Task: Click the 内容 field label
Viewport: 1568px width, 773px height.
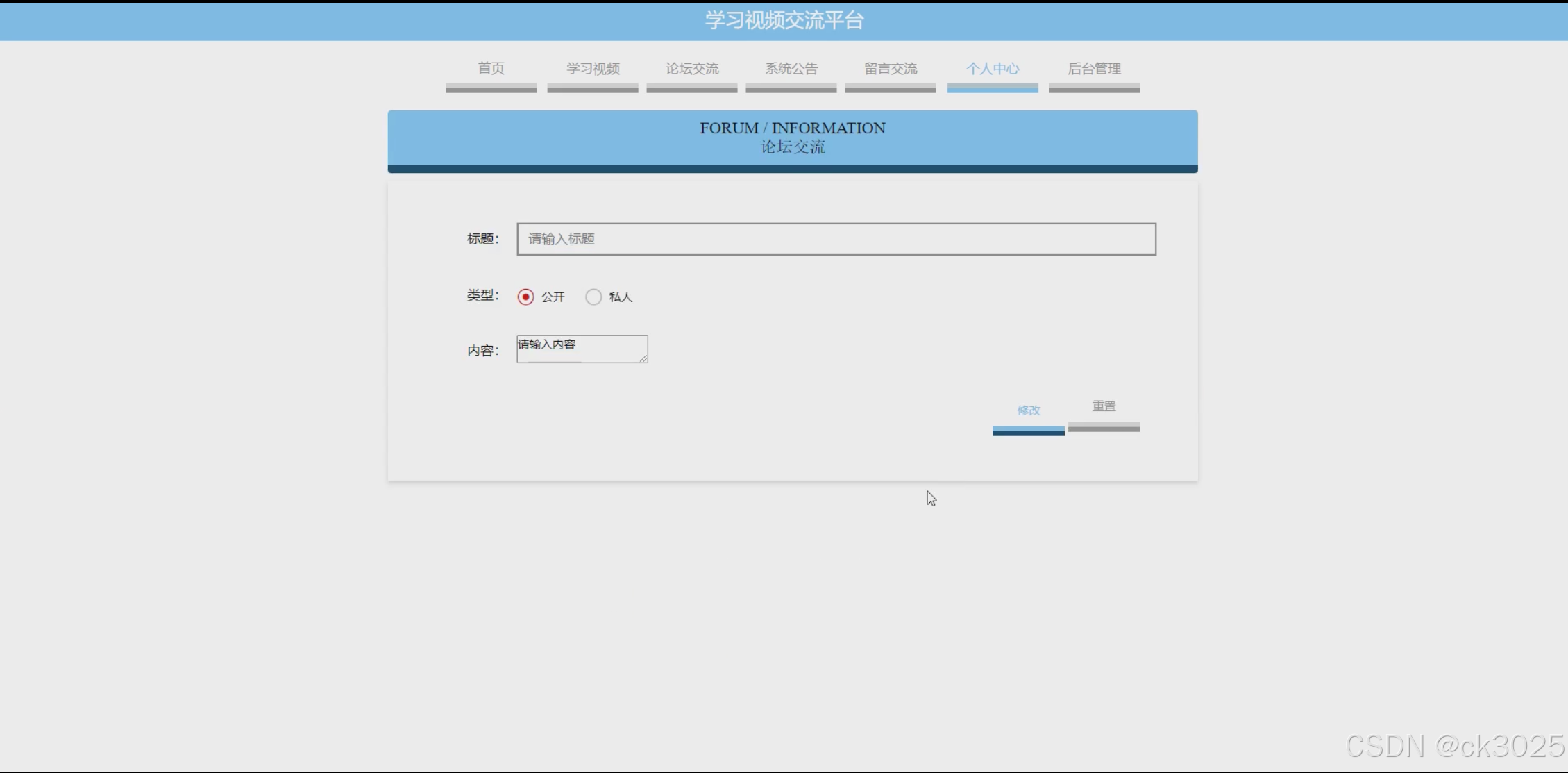Action: [x=482, y=351]
